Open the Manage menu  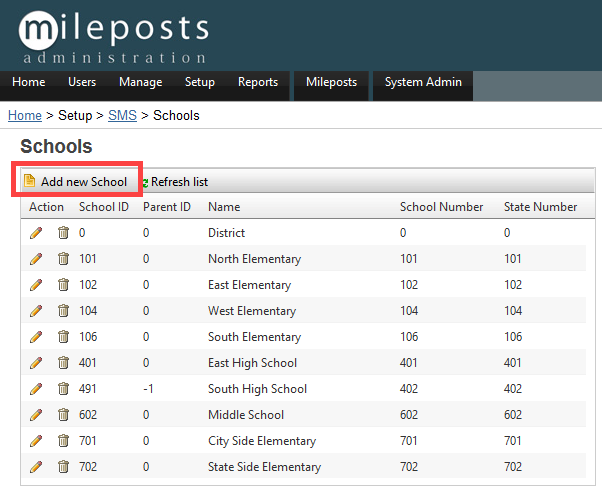(141, 82)
